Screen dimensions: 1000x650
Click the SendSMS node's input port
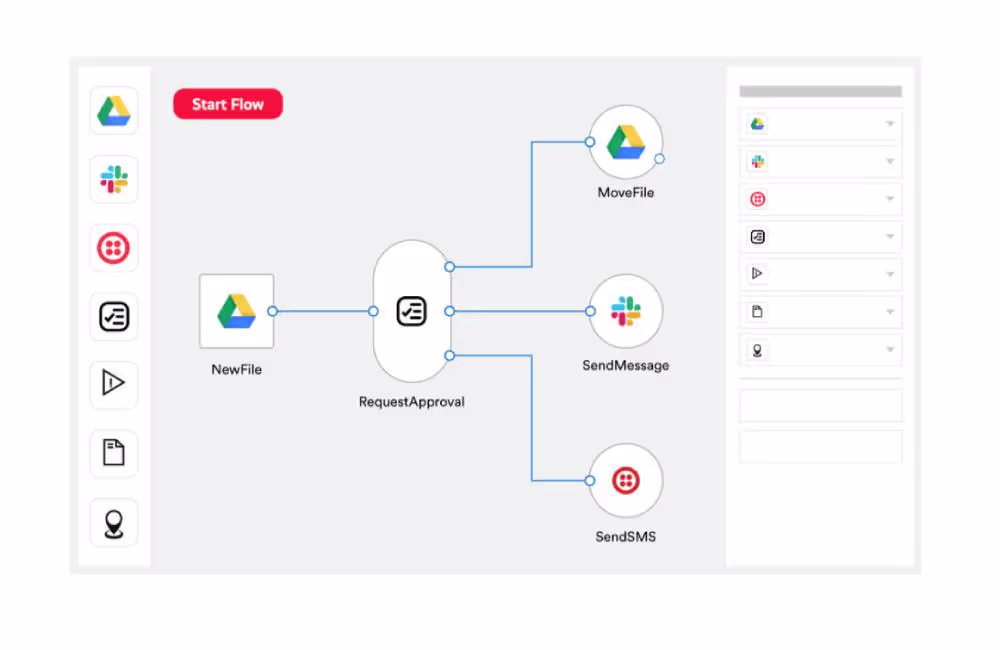click(590, 480)
